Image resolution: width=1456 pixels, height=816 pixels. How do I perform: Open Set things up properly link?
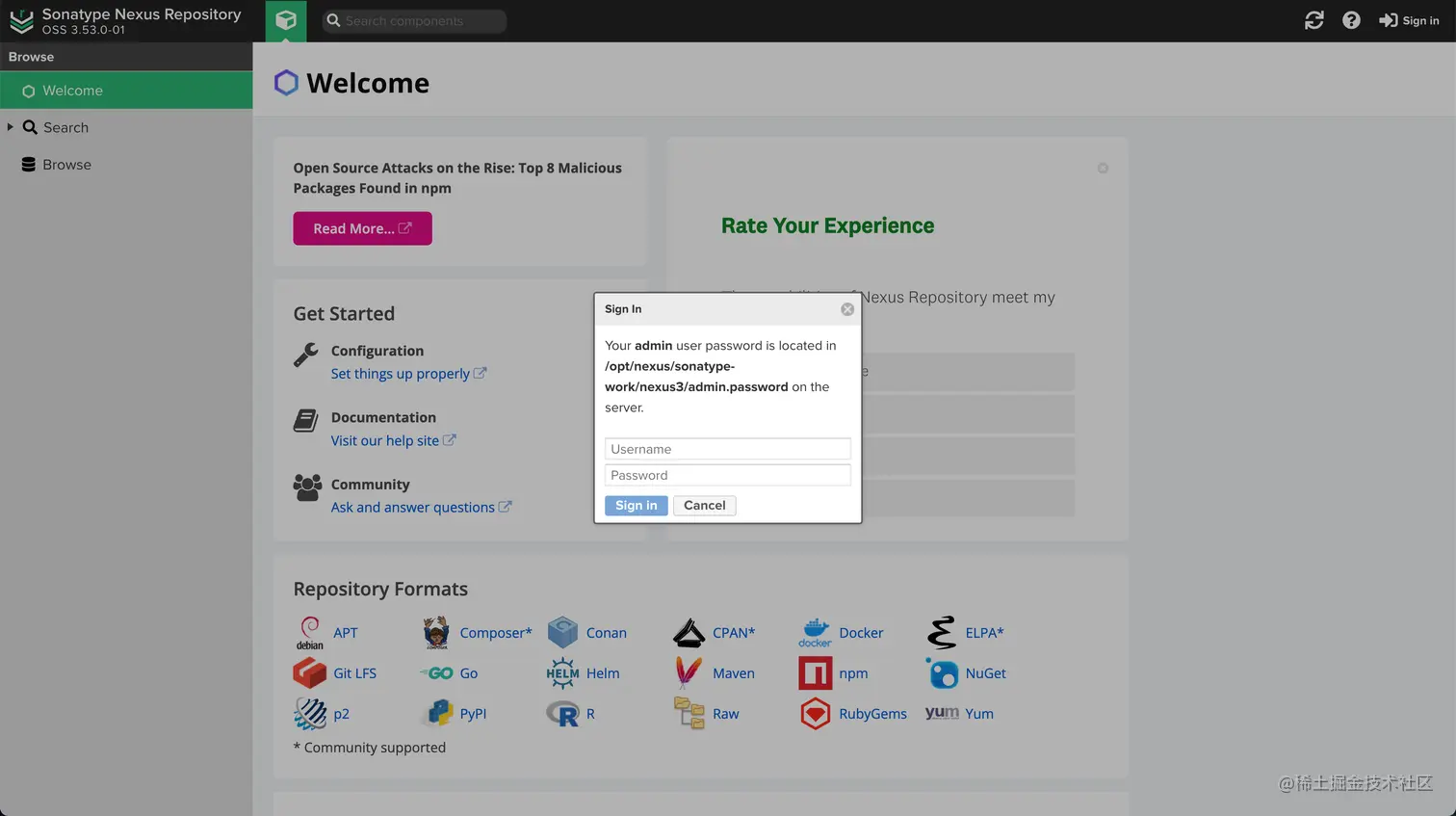(x=408, y=374)
